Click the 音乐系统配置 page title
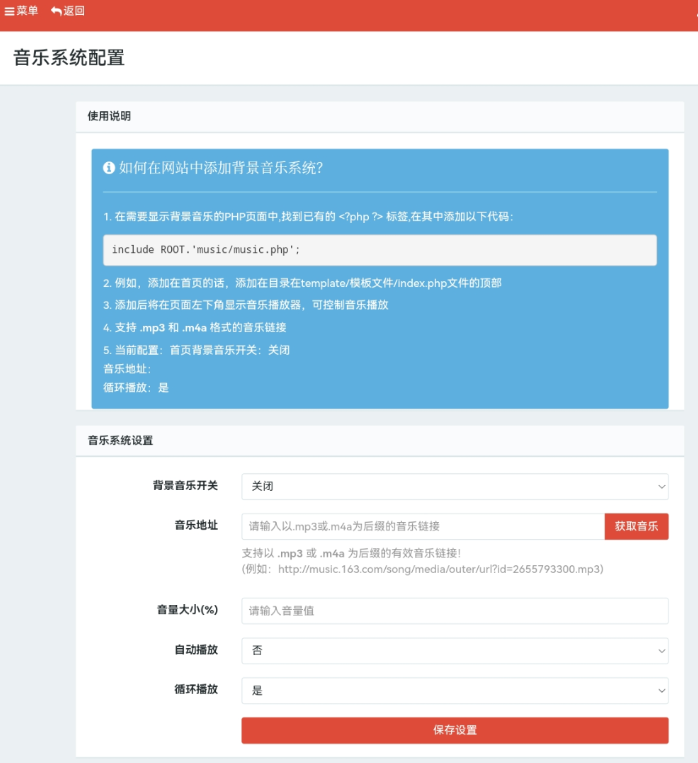 click(69, 58)
